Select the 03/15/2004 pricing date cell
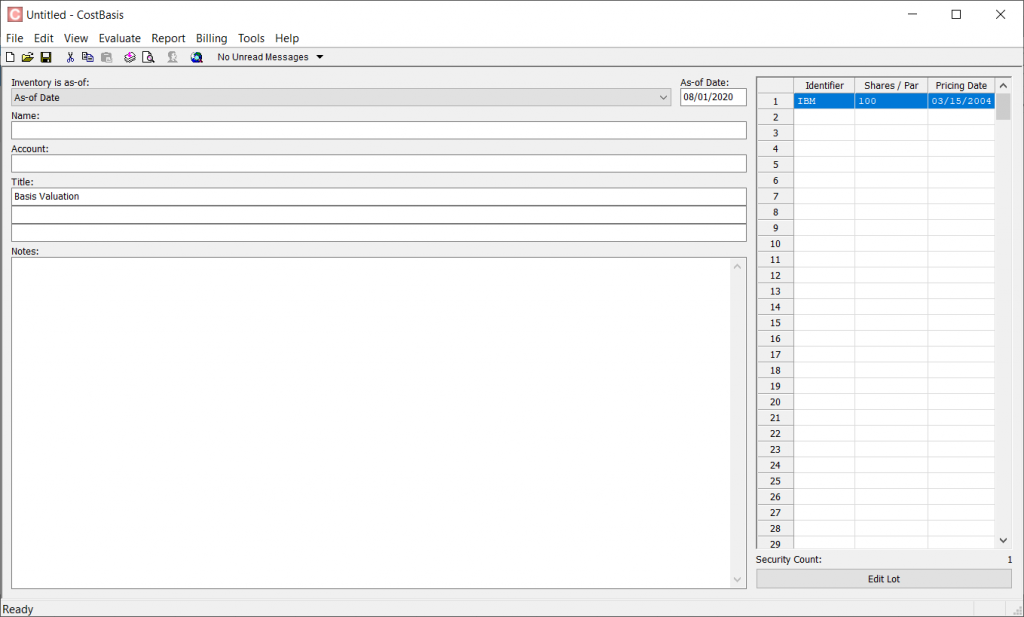 pos(961,101)
